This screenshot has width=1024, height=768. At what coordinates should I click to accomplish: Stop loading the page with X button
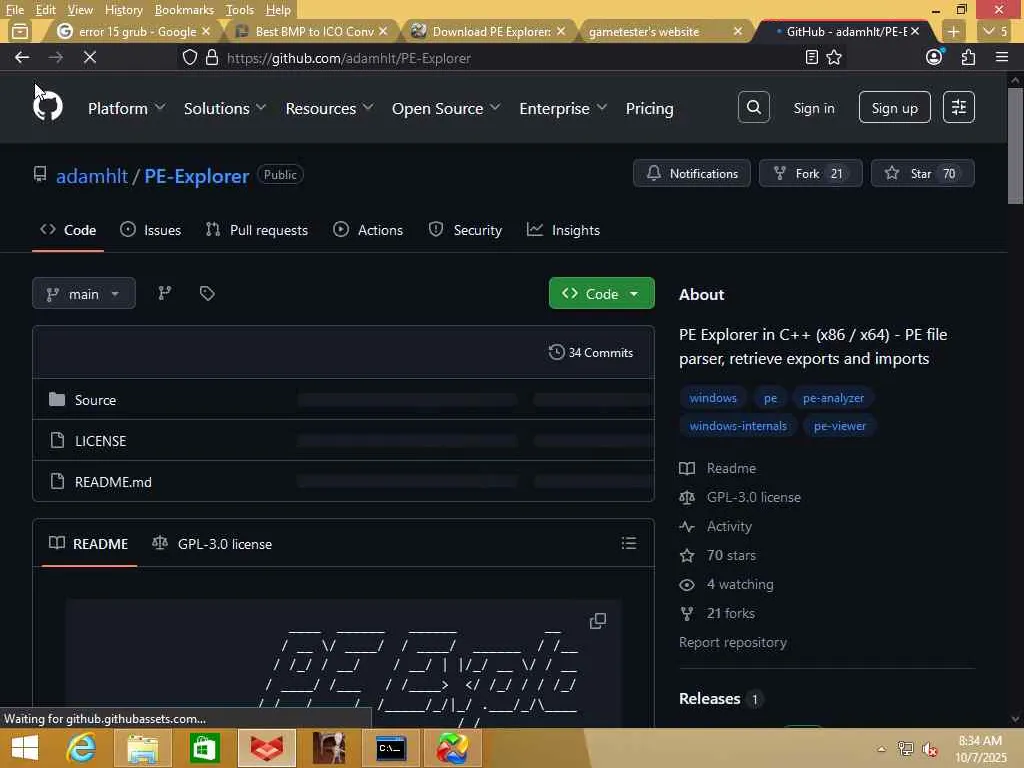[x=90, y=57]
